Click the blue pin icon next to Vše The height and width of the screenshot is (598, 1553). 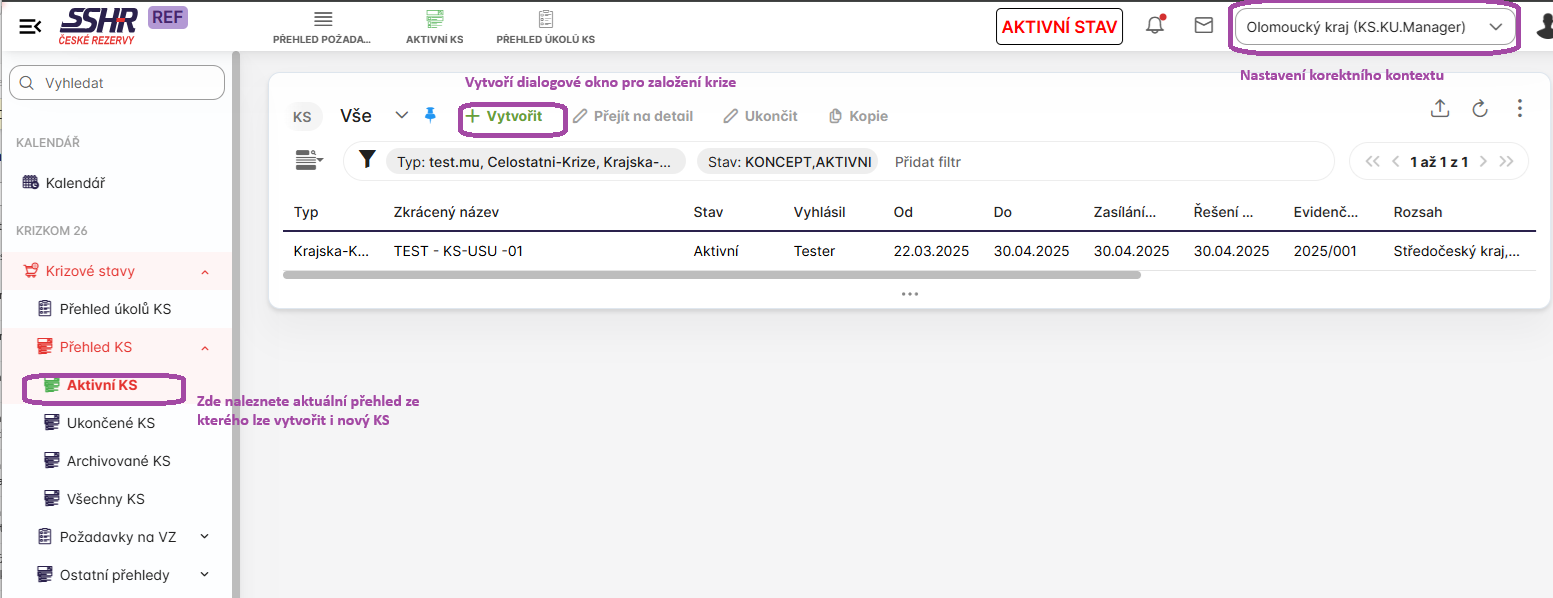click(431, 115)
